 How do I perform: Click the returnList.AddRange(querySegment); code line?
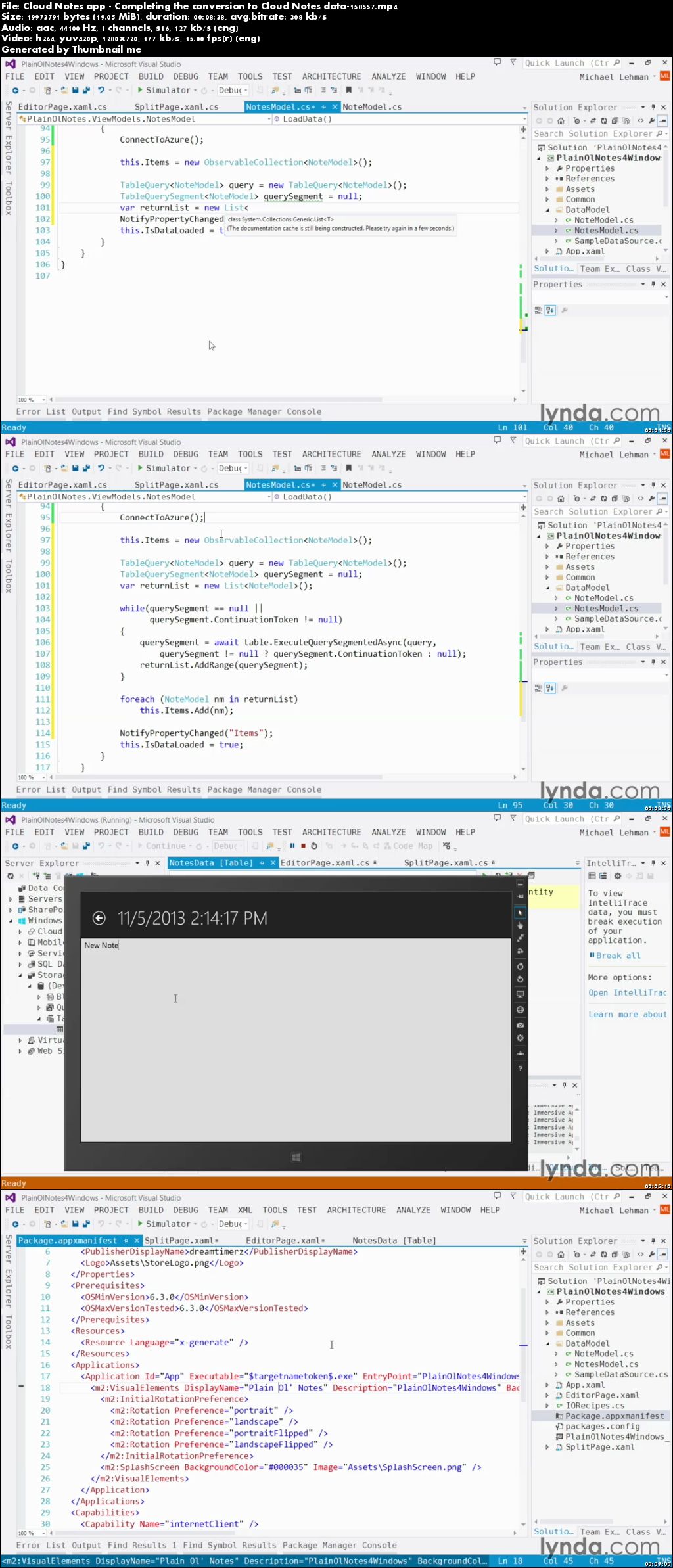(x=223, y=665)
